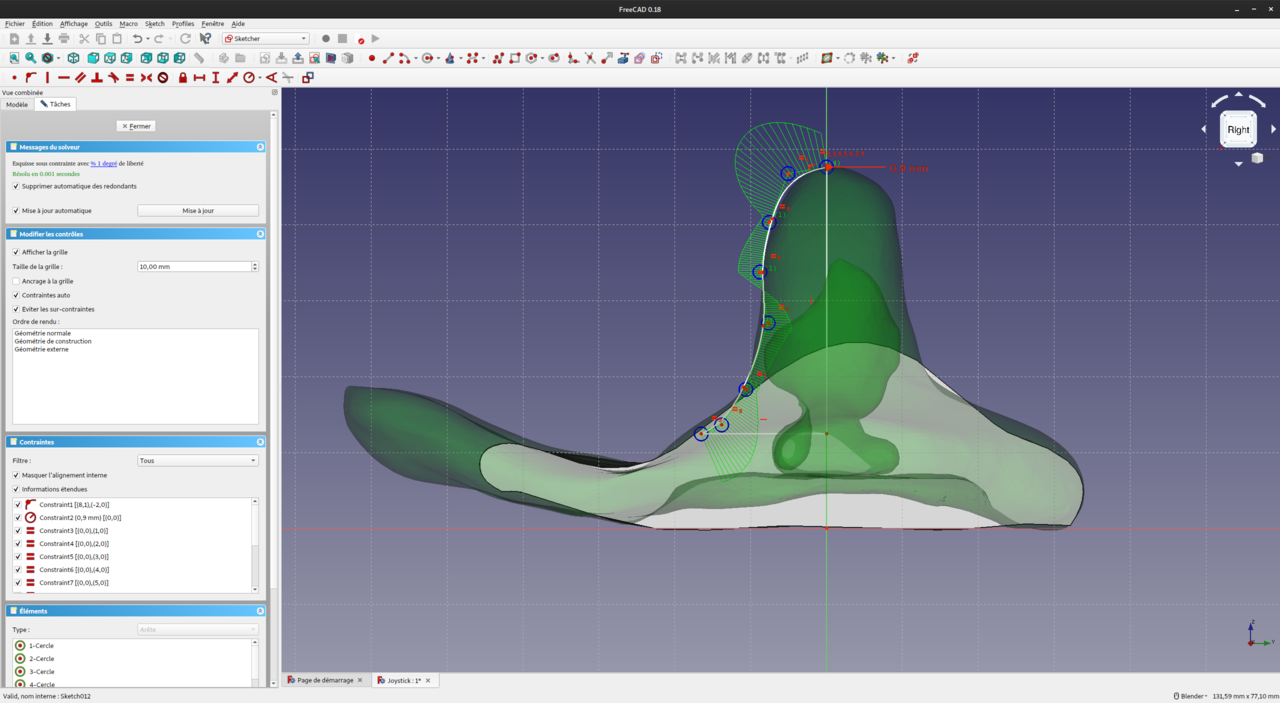The height and width of the screenshot is (703, 1280).
Task: Collapse the 'Éléments' panel
Action: (x=260, y=611)
